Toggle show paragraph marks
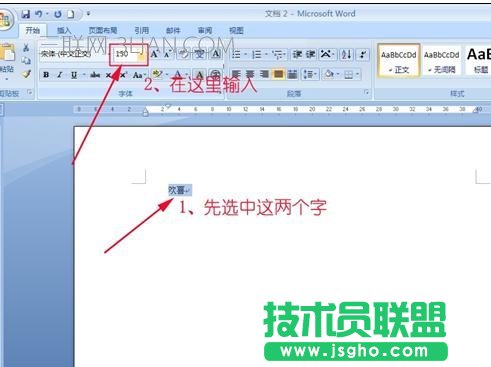The height and width of the screenshot is (367, 491). pyautogui.click(x=363, y=54)
